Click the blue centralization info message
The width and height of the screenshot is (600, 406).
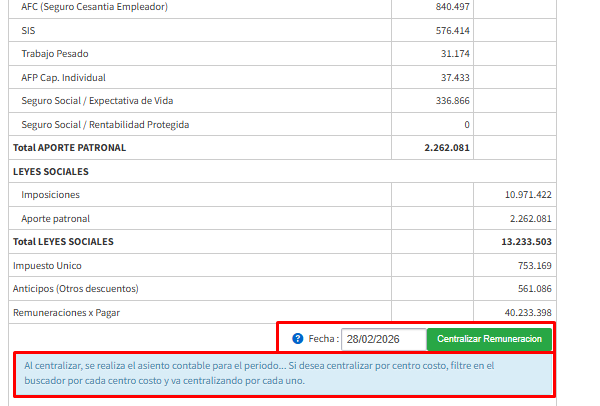pos(283,373)
